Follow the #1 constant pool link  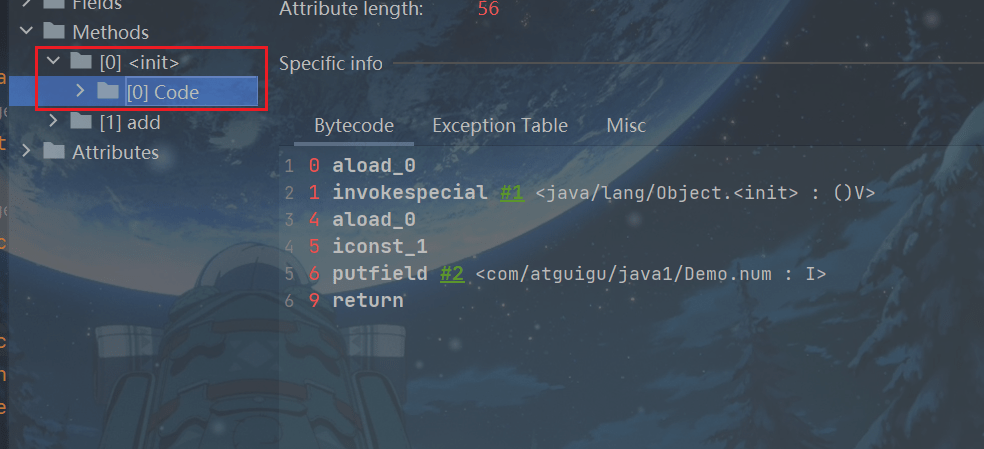click(511, 192)
